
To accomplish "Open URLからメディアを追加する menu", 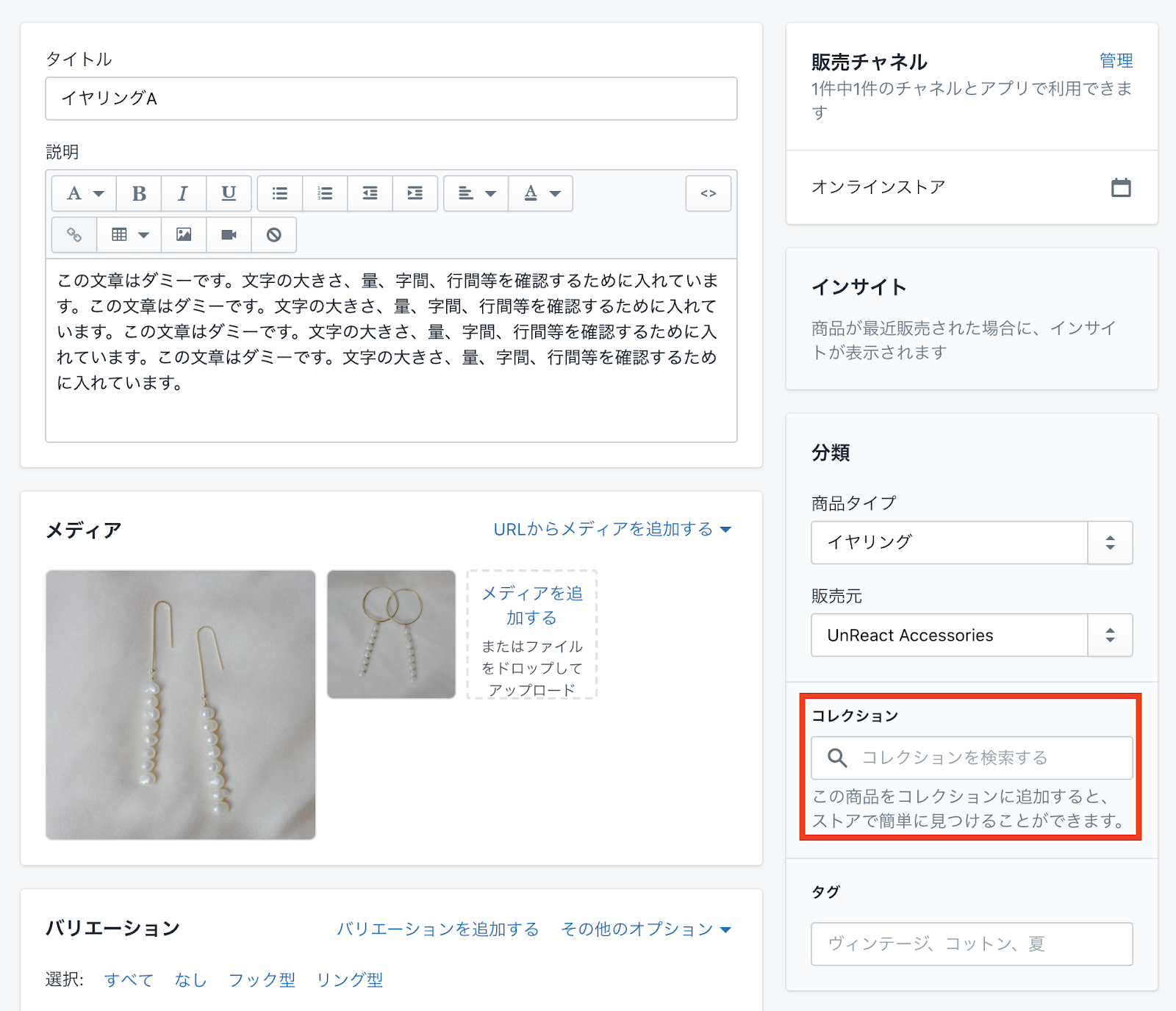I will 612,530.
